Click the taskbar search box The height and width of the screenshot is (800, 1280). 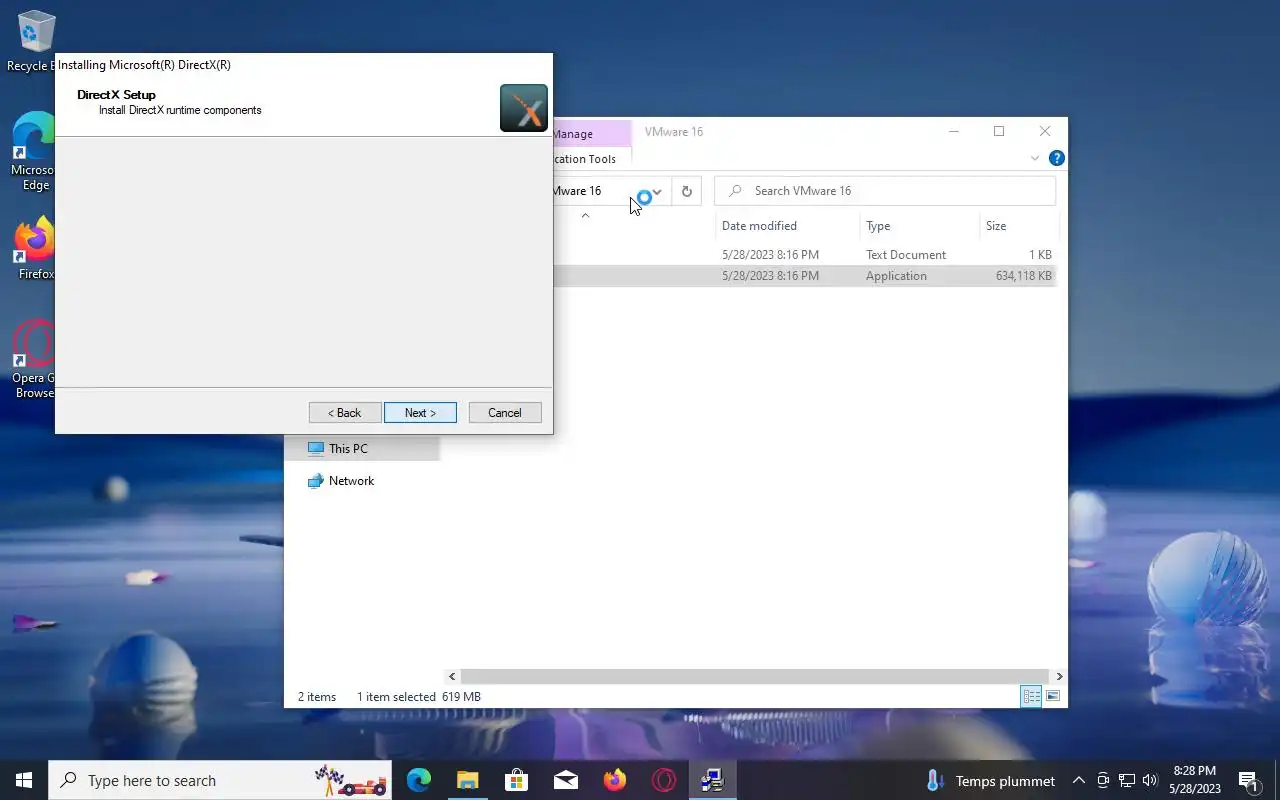click(220, 780)
